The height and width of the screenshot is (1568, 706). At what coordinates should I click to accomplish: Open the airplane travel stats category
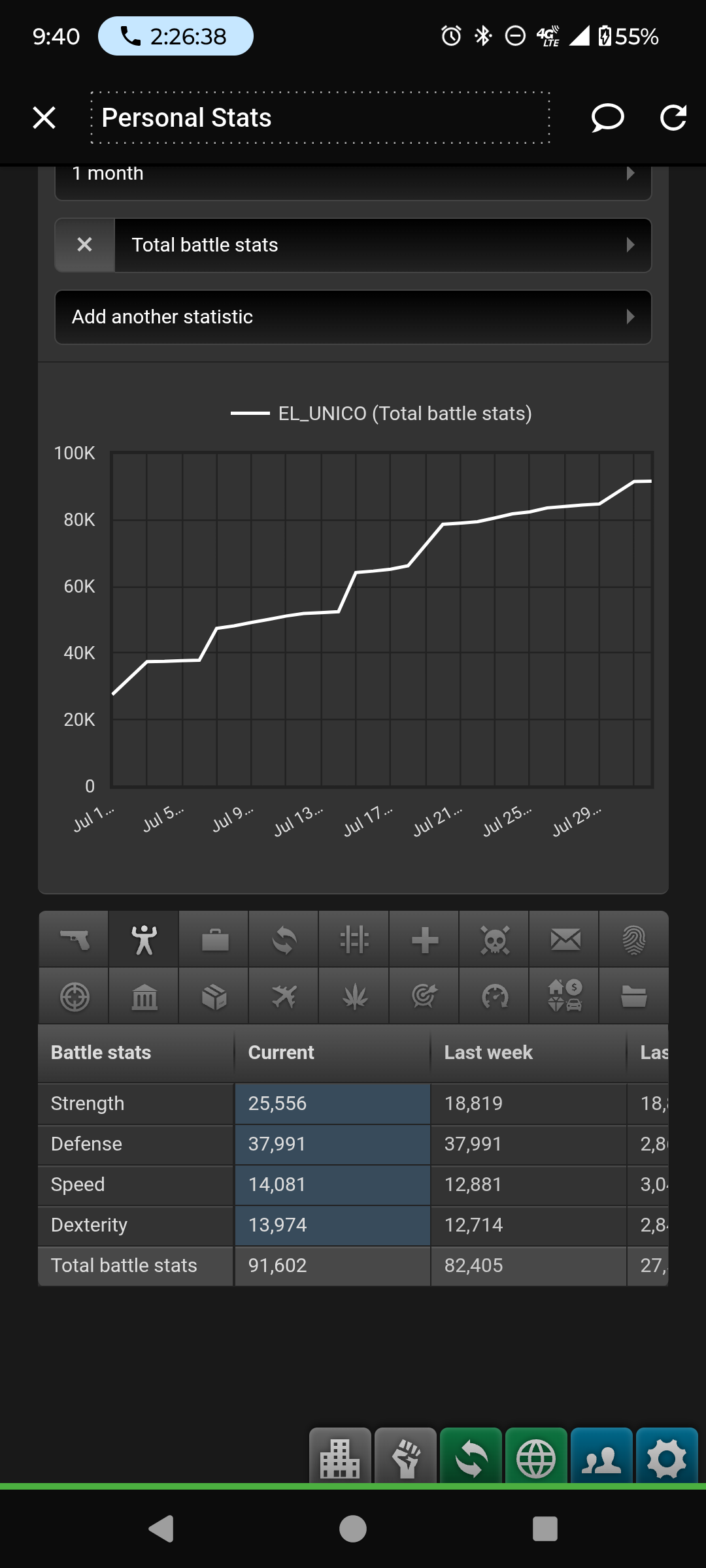point(284,996)
